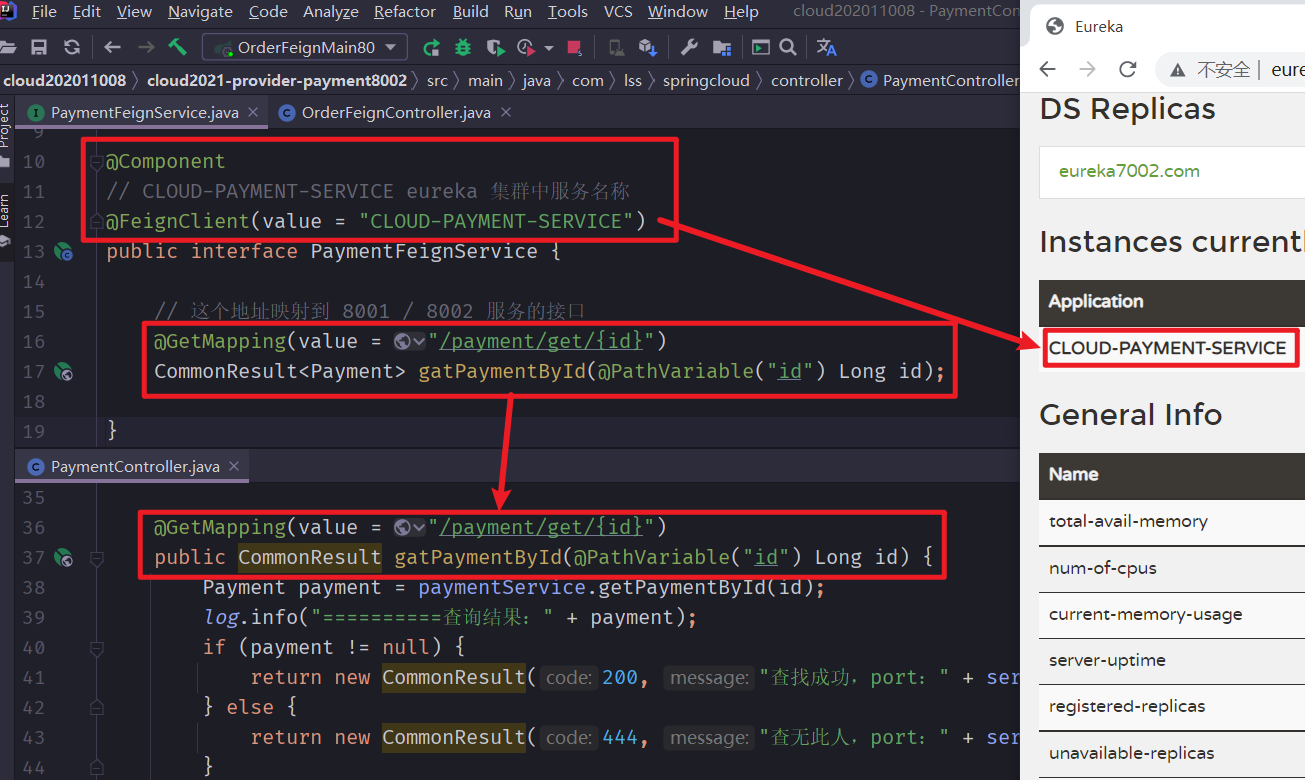The image size is (1305, 780).
Task: Open IDE settings with the wrench icon
Action: click(x=689, y=47)
